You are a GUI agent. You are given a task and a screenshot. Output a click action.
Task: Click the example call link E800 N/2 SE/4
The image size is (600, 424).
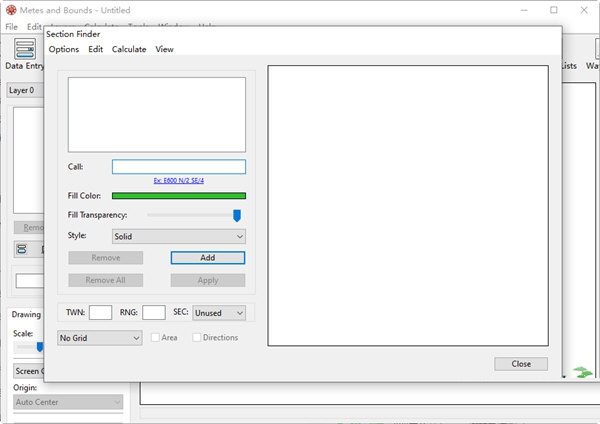pos(179,181)
